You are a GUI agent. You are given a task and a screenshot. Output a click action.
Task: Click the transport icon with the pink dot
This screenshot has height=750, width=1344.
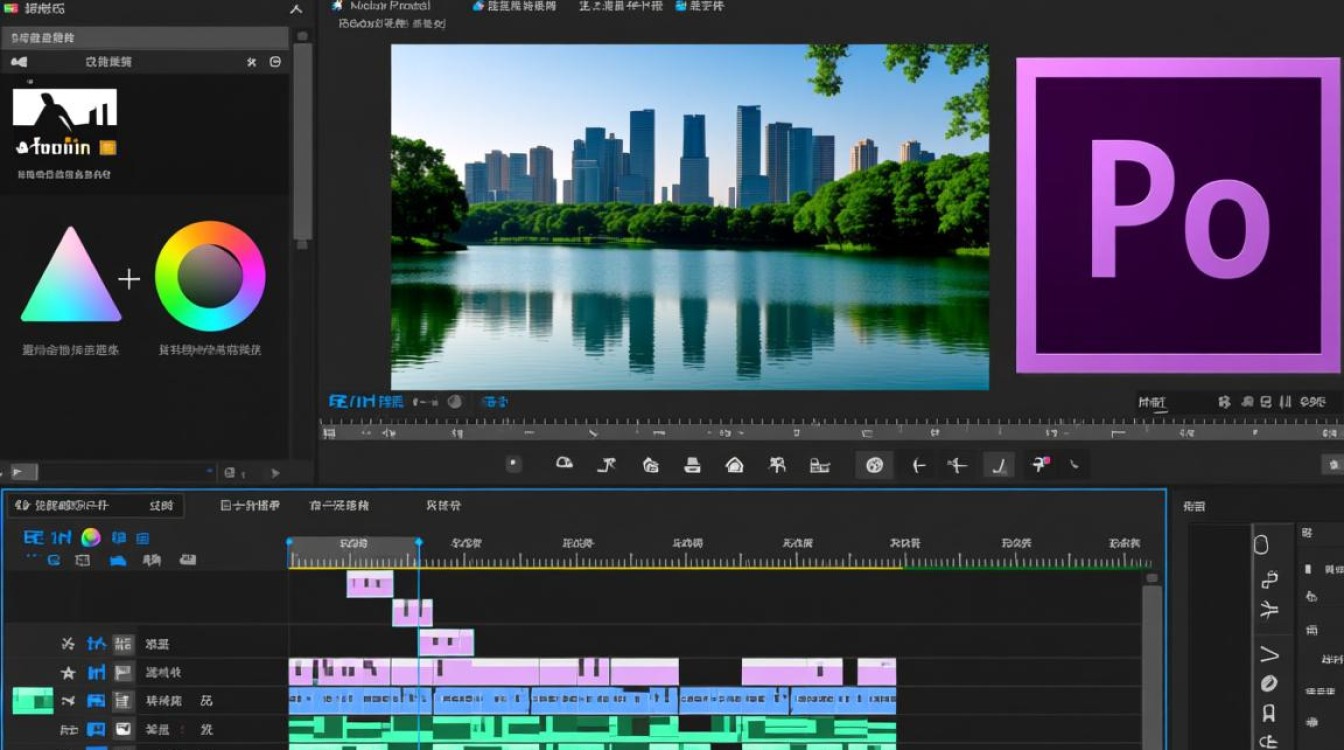1040,464
